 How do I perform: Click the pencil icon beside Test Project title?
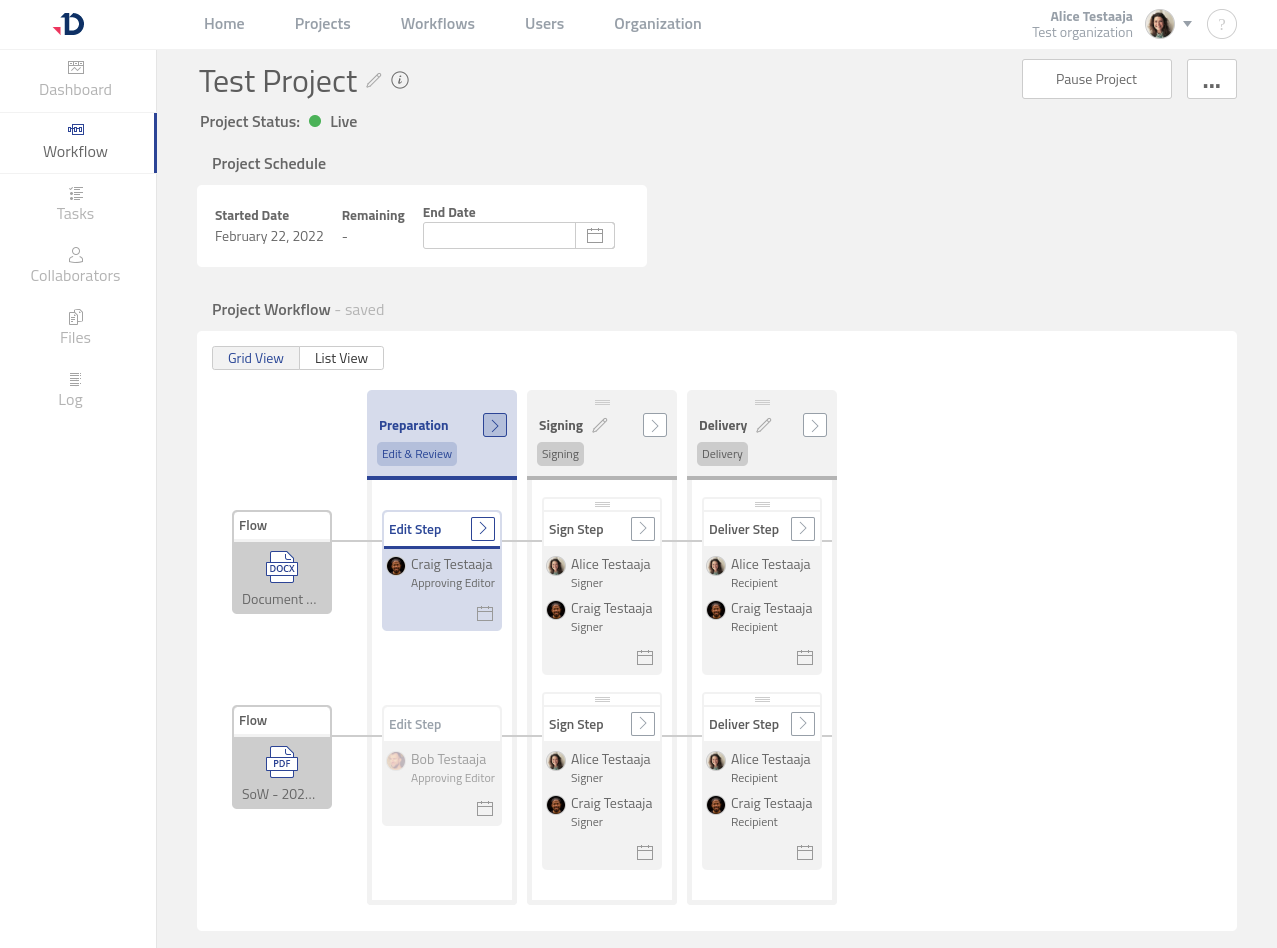coord(374,80)
